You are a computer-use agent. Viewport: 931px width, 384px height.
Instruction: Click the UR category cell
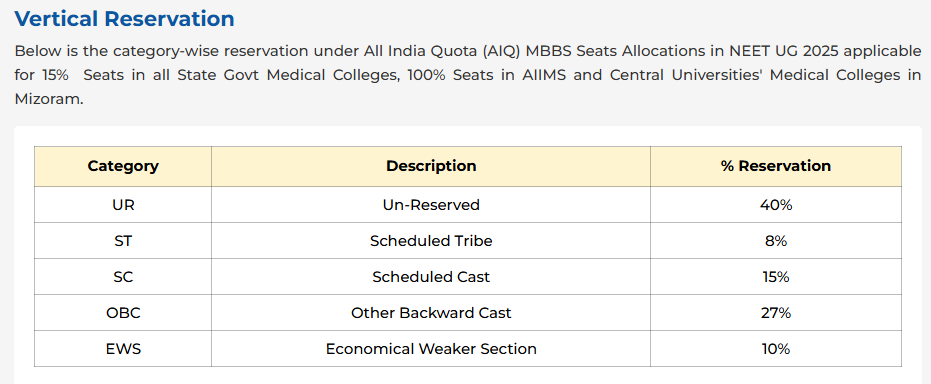(x=123, y=205)
